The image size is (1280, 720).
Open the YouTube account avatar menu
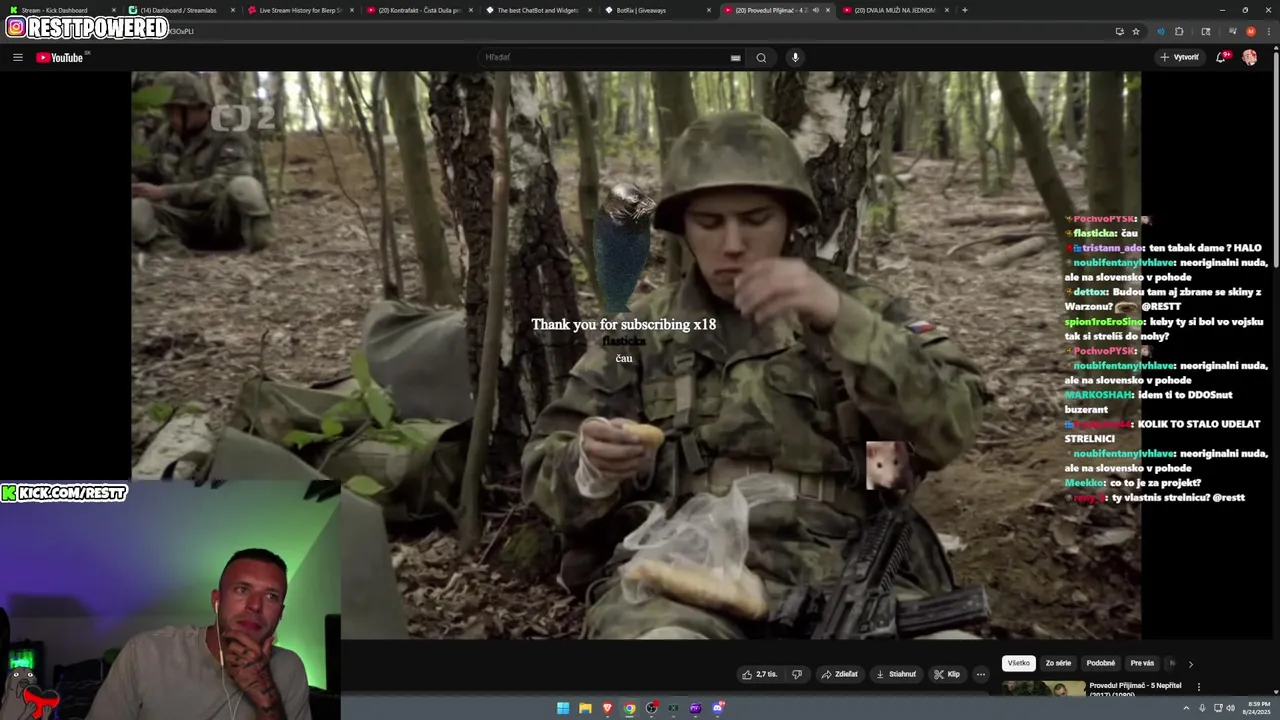click(1249, 57)
